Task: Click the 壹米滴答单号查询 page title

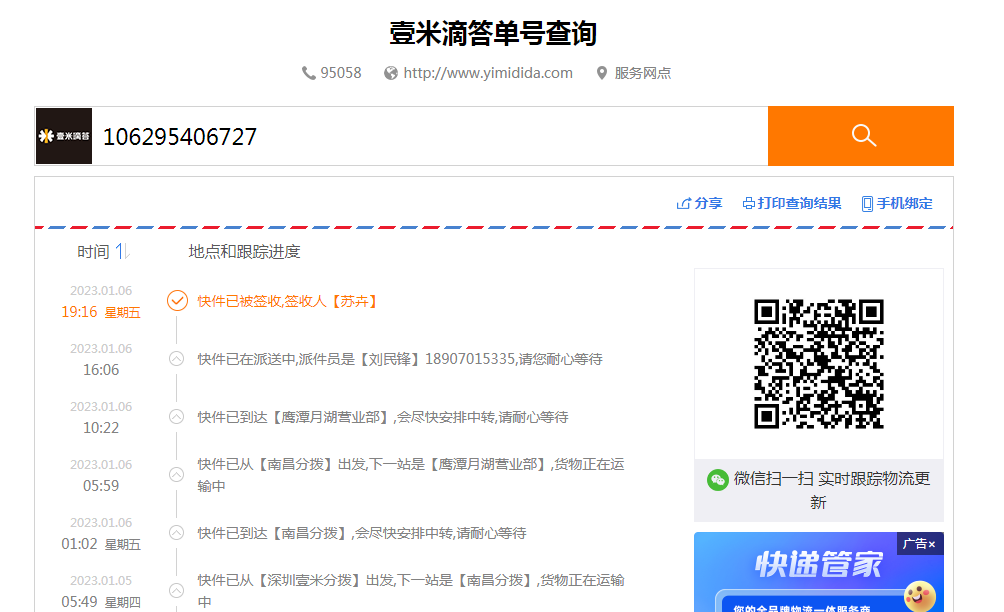Action: 493,33
